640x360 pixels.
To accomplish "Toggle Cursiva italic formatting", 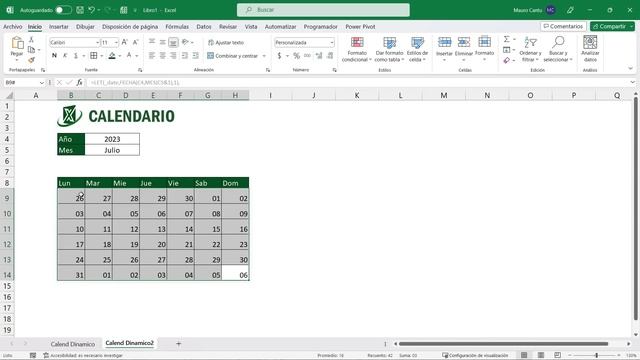I will pos(65,56).
